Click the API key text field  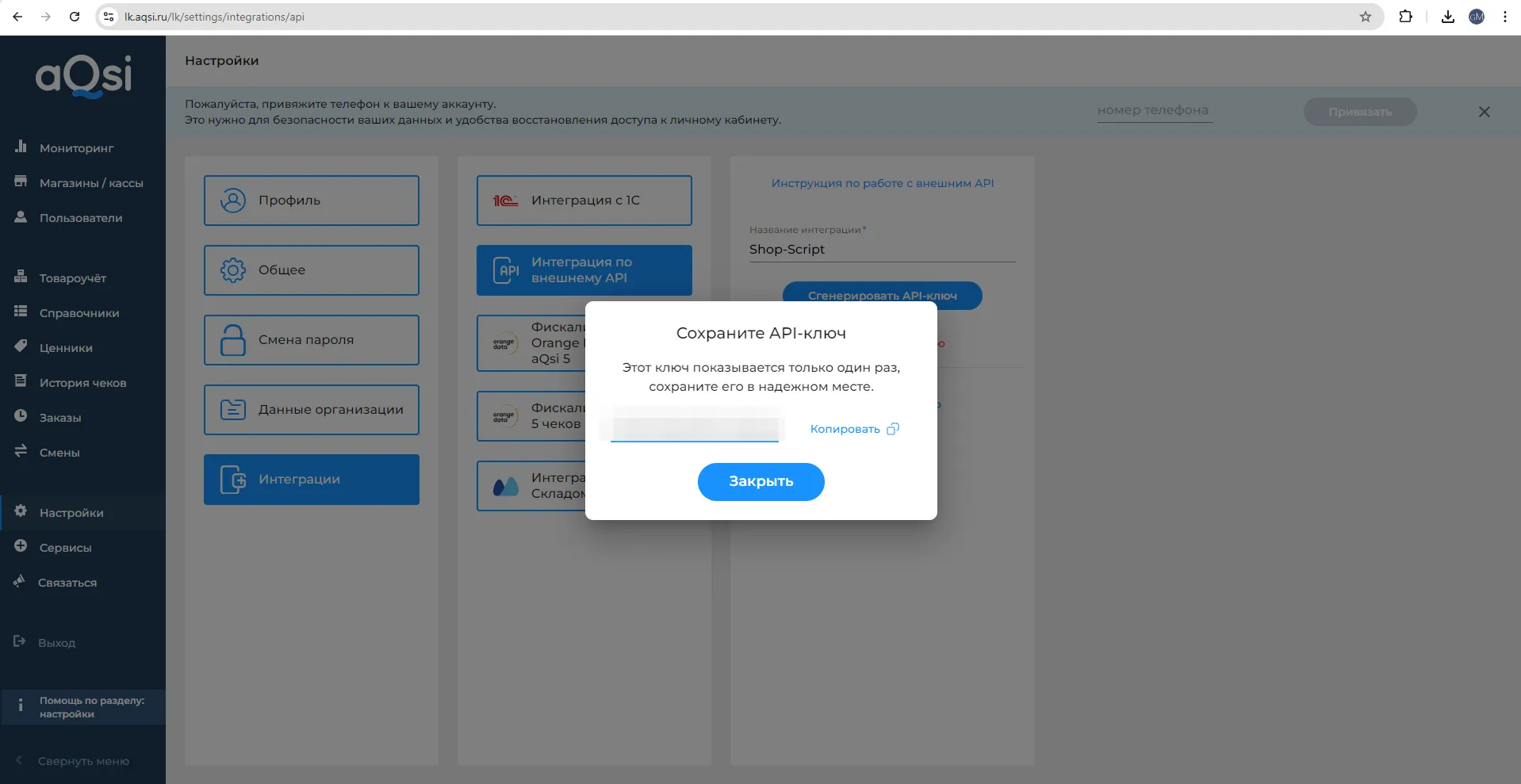(x=695, y=429)
